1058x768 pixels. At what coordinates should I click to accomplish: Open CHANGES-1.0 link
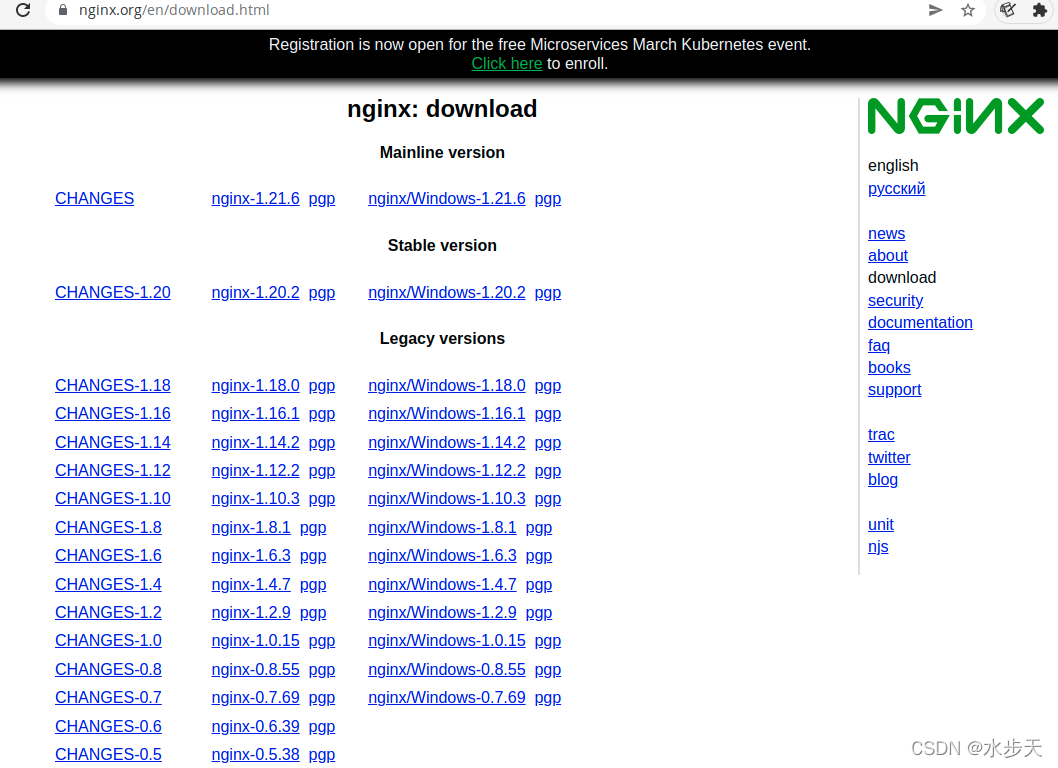[x=108, y=640]
